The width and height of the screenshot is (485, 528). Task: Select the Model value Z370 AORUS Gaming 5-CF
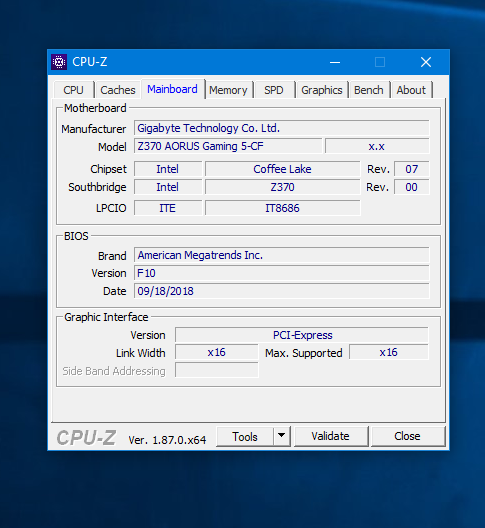(x=228, y=146)
